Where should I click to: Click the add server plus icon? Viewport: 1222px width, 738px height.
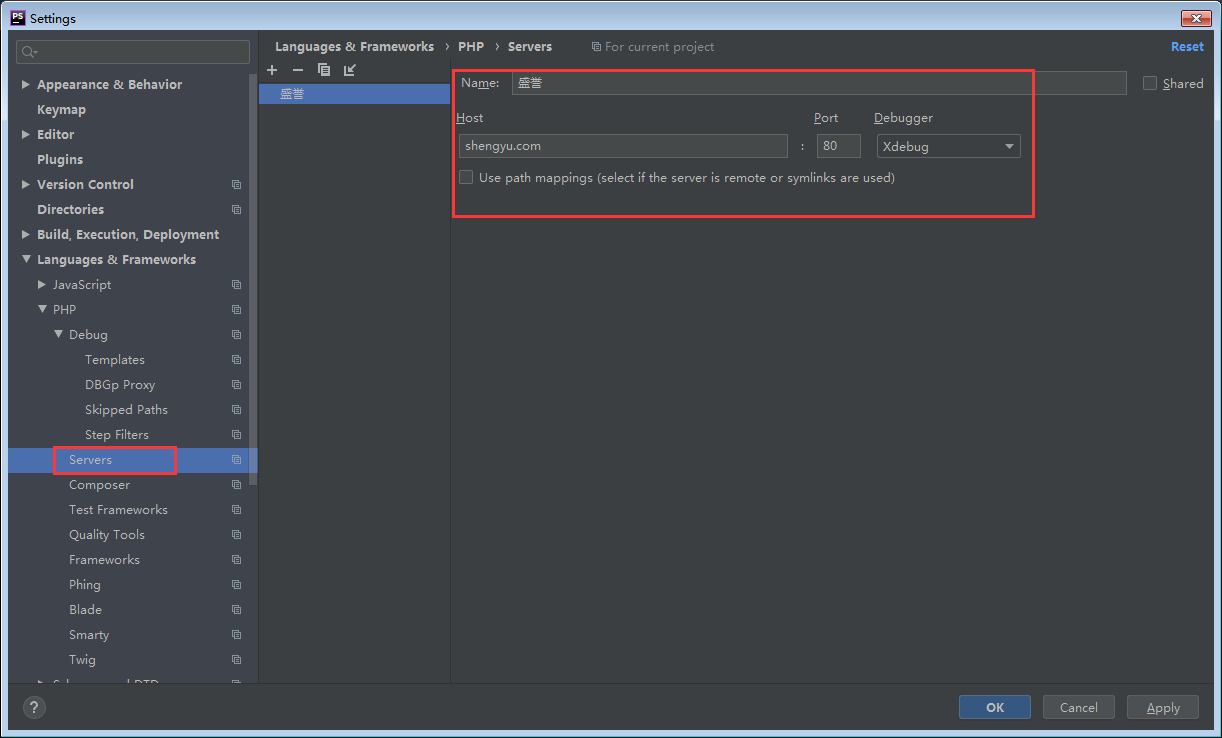click(x=272, y=70)
